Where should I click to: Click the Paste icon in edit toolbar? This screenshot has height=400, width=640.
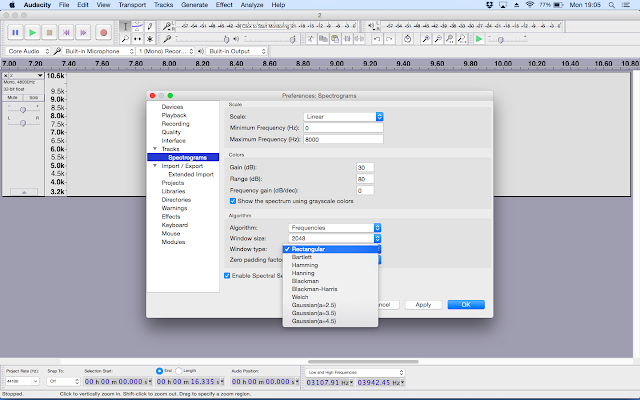coord(335,39)
